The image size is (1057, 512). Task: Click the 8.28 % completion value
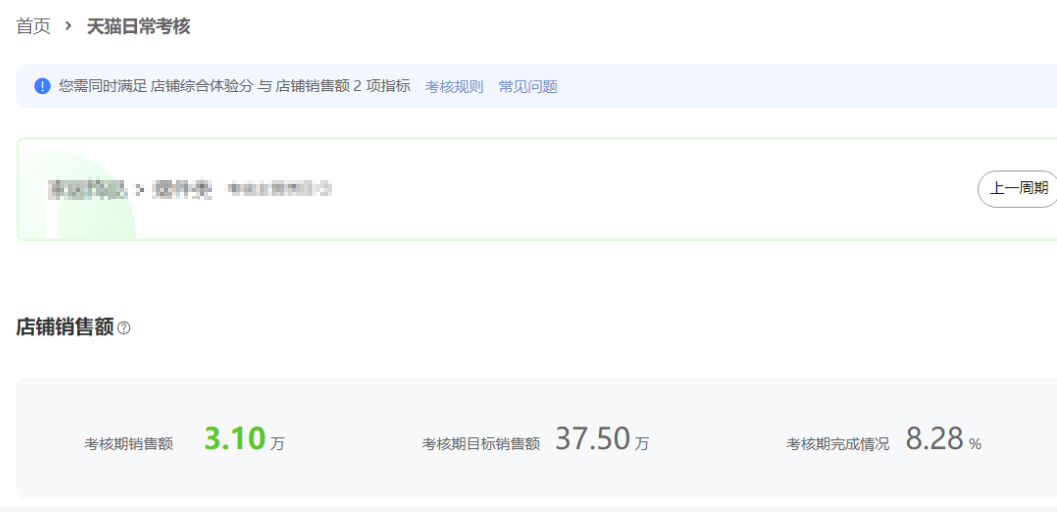click(943, 439)
